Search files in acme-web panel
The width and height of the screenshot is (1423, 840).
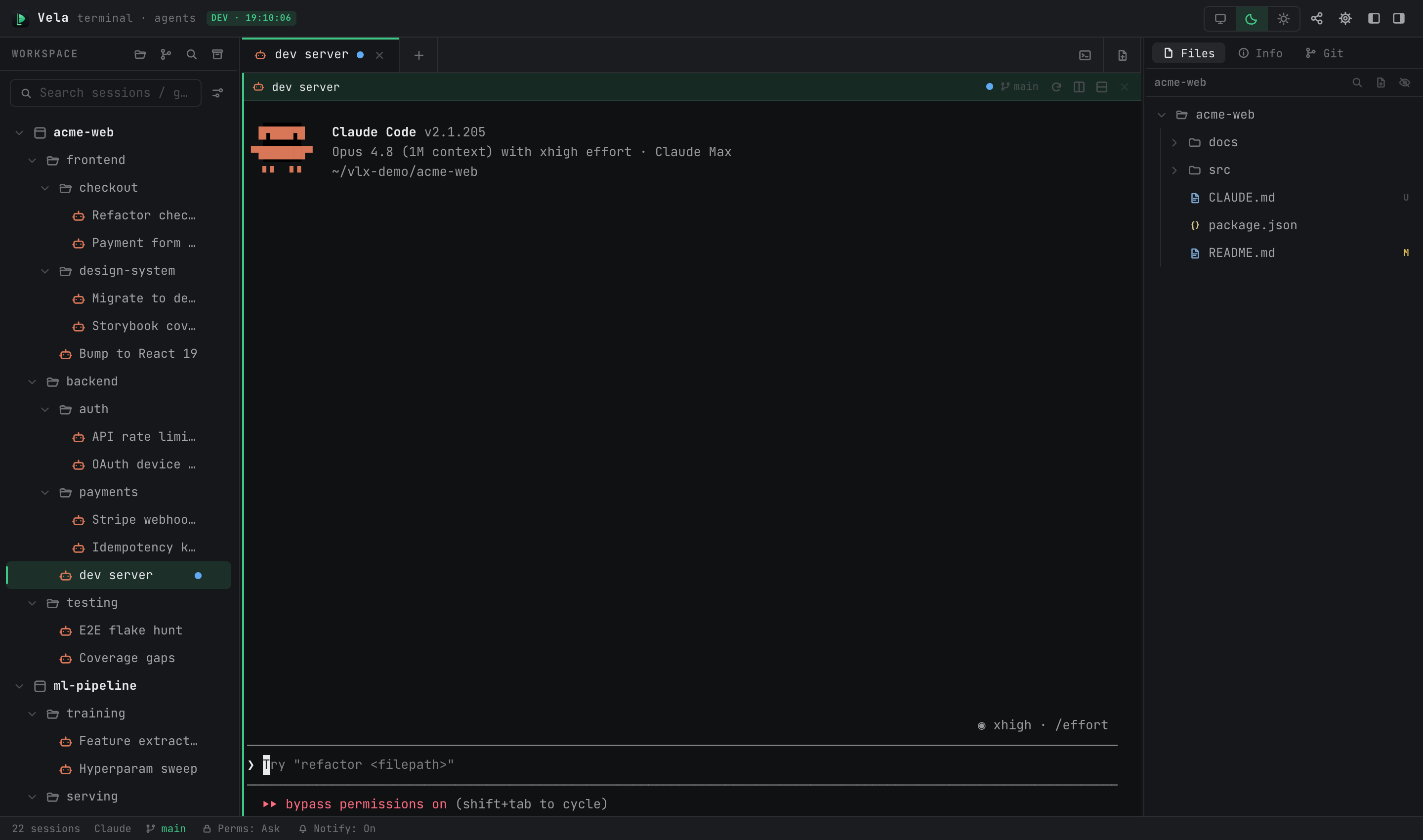(1357, 83)
